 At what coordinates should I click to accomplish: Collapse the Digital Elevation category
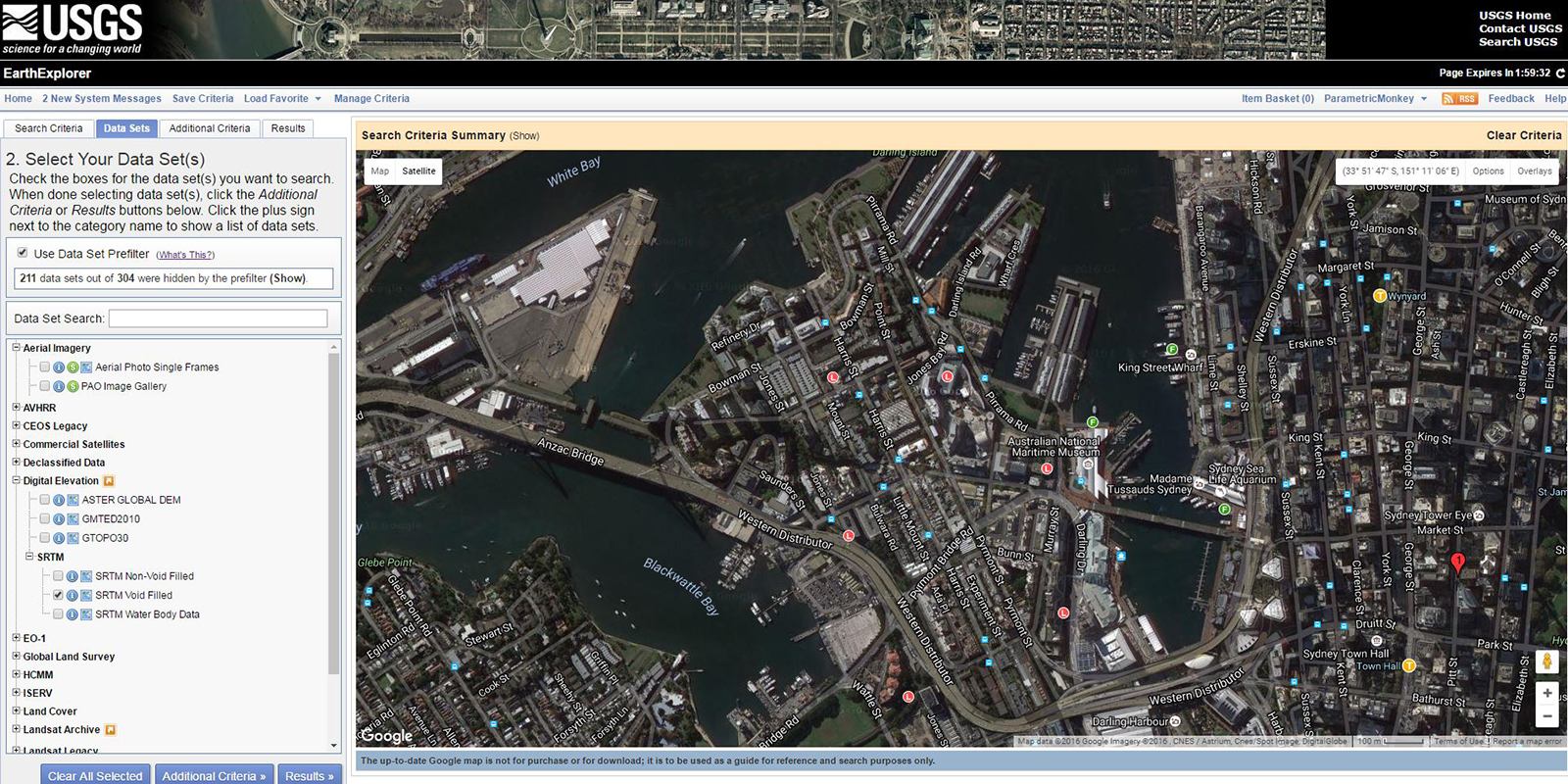tap(16, 480)
